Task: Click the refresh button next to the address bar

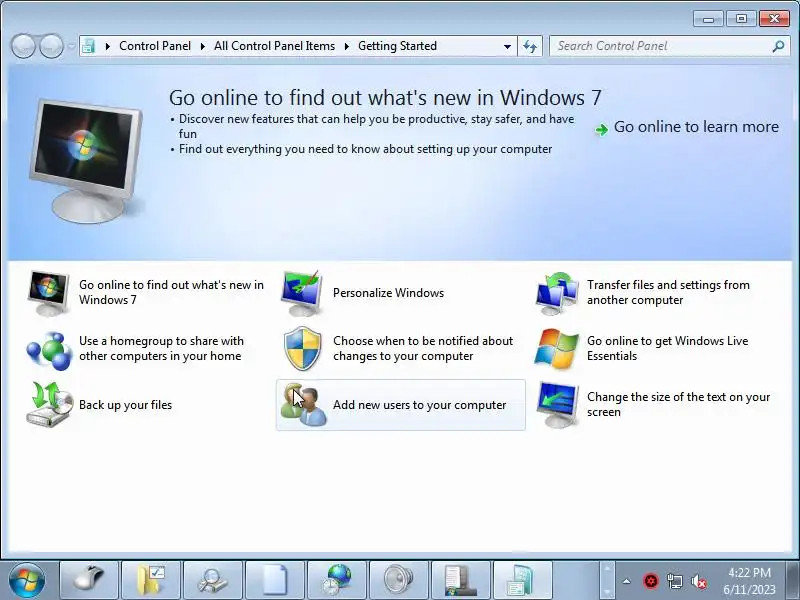Action: [x=530, y=46]
